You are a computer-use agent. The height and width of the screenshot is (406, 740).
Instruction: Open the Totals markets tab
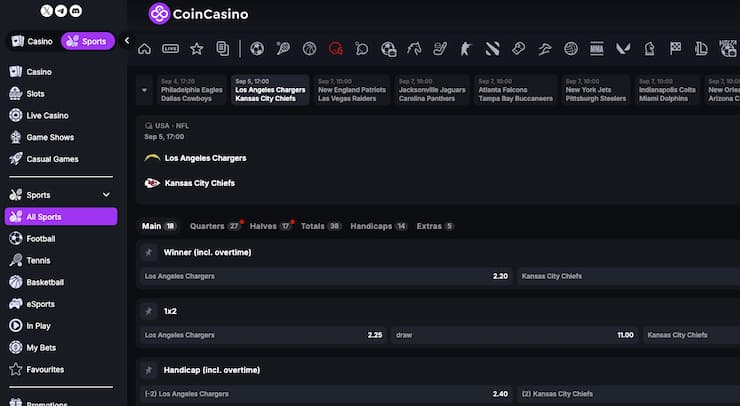tap(321, 226)
